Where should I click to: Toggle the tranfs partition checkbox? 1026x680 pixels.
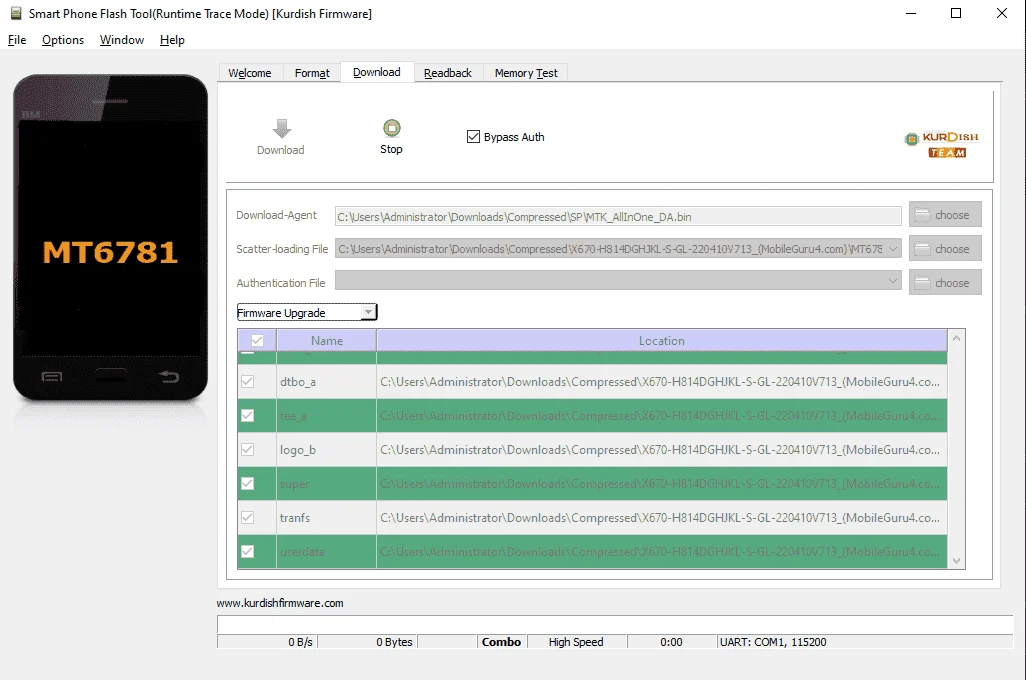(x=247, y=518)
